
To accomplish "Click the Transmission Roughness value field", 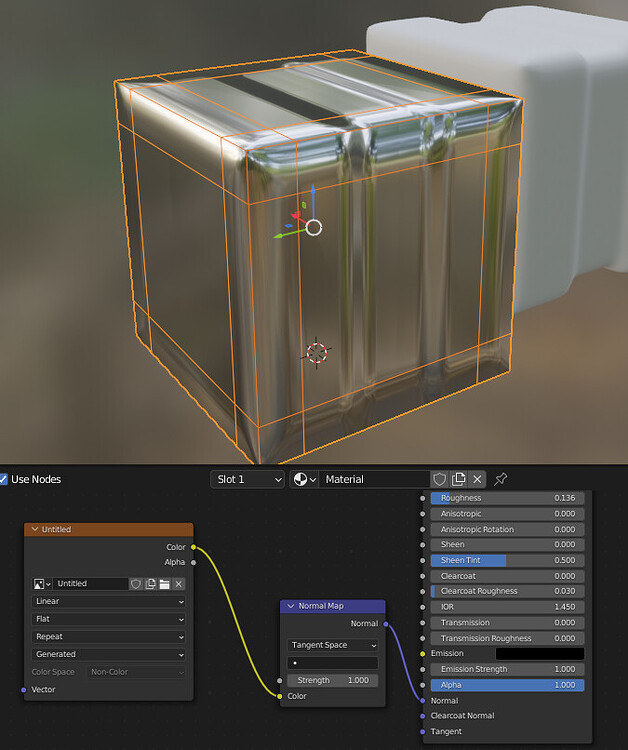I will (507, 638).
